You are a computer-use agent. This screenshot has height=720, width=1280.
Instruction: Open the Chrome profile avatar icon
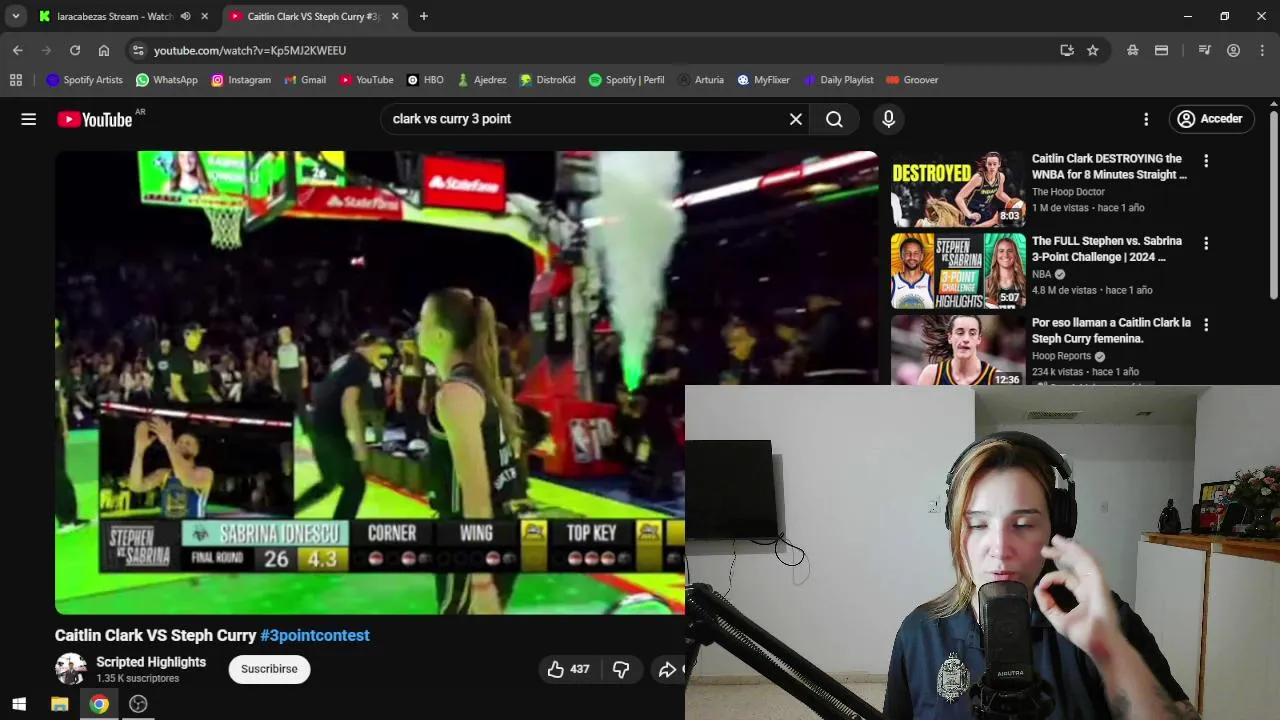click(x=1234, y=50)
